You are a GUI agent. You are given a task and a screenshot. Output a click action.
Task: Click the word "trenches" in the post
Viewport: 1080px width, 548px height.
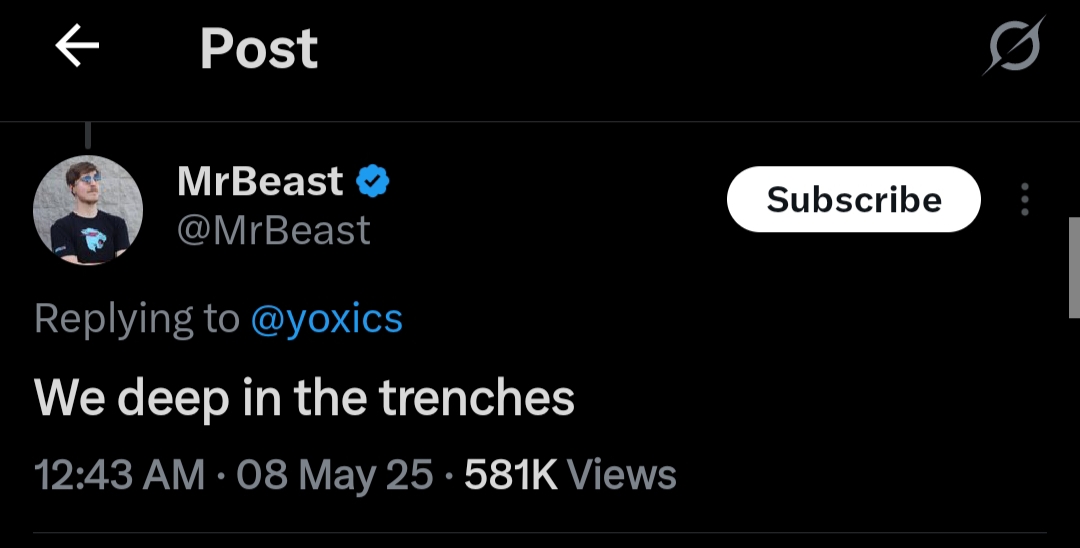477,399
